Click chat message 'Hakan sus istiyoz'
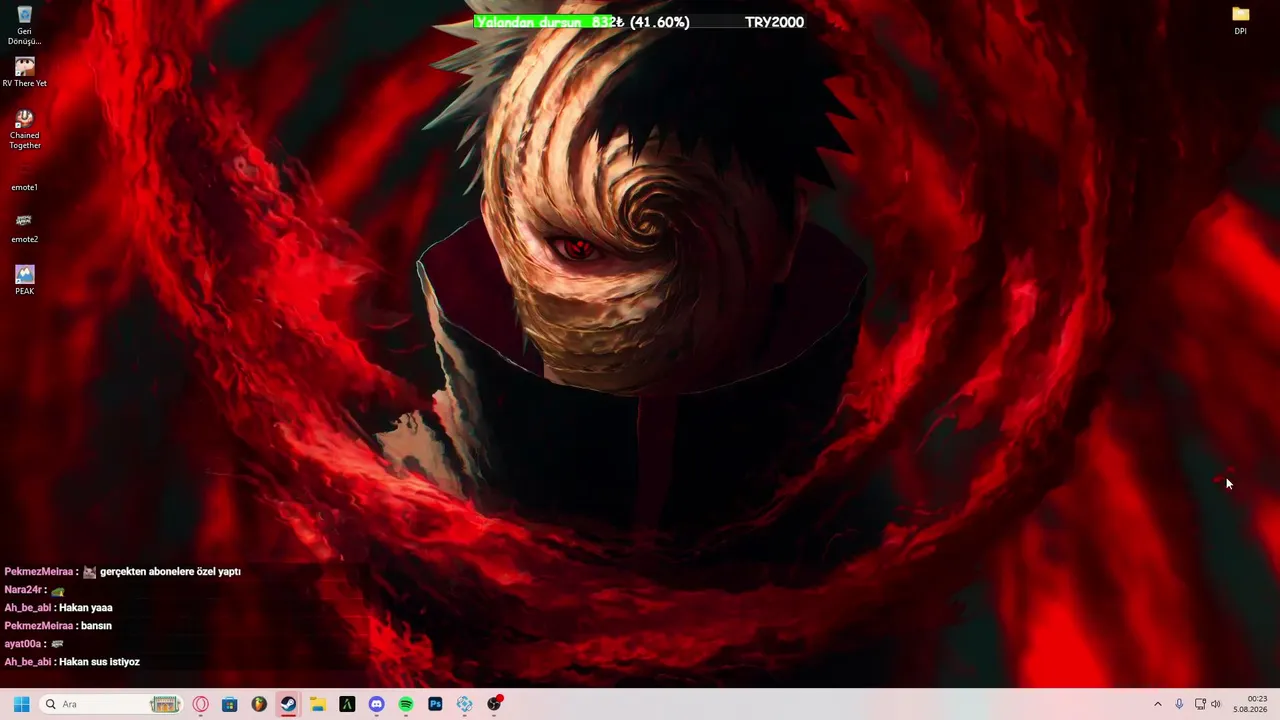1280x720 pixels. click(99, 662)
